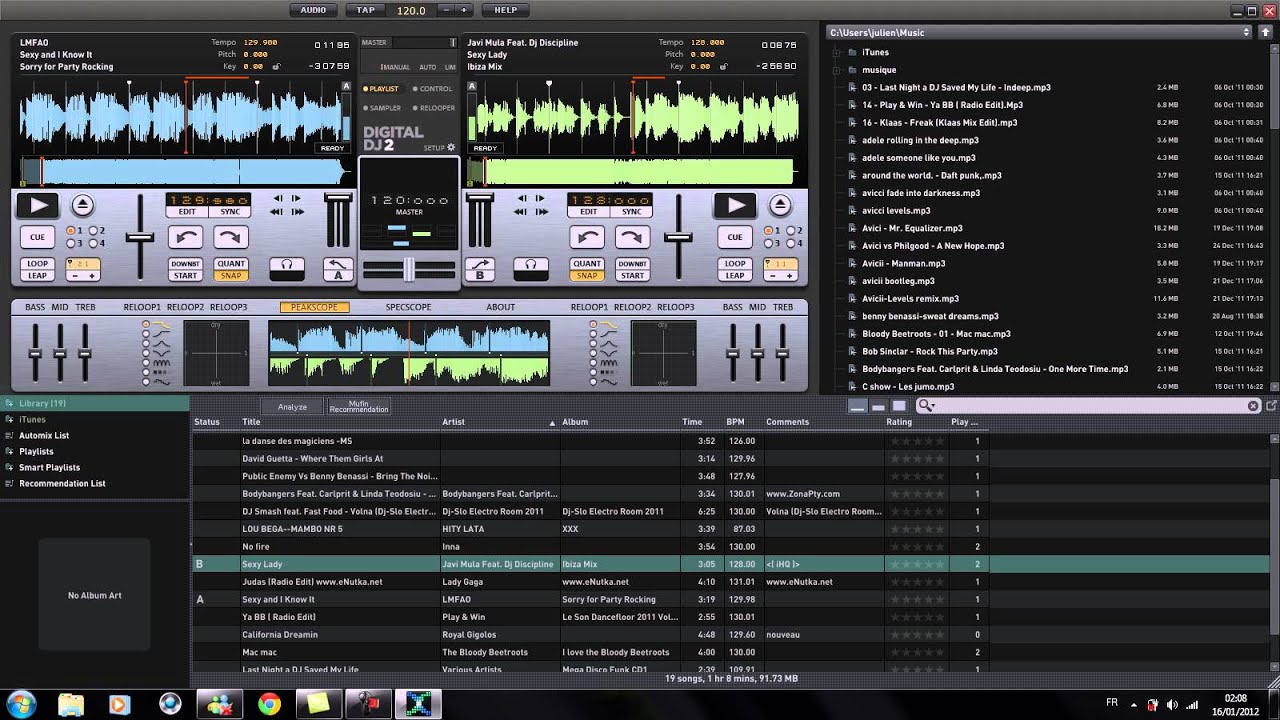Switch to the largest view size icon

pyautogui.click(x=899, y=406)
